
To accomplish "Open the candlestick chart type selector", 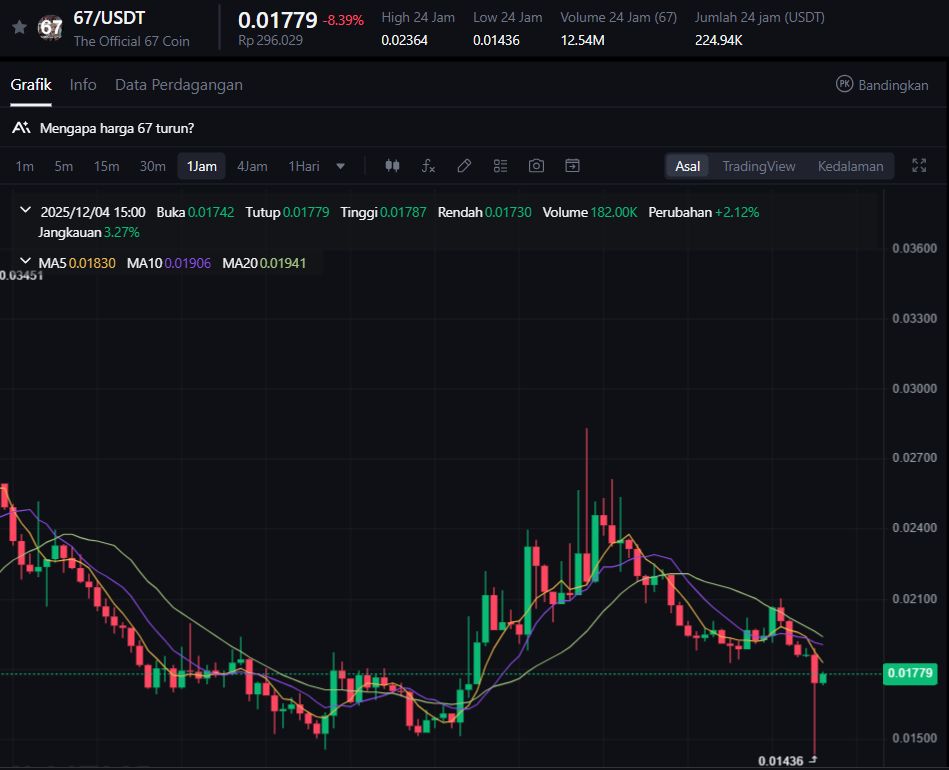I will pos(392,166).
